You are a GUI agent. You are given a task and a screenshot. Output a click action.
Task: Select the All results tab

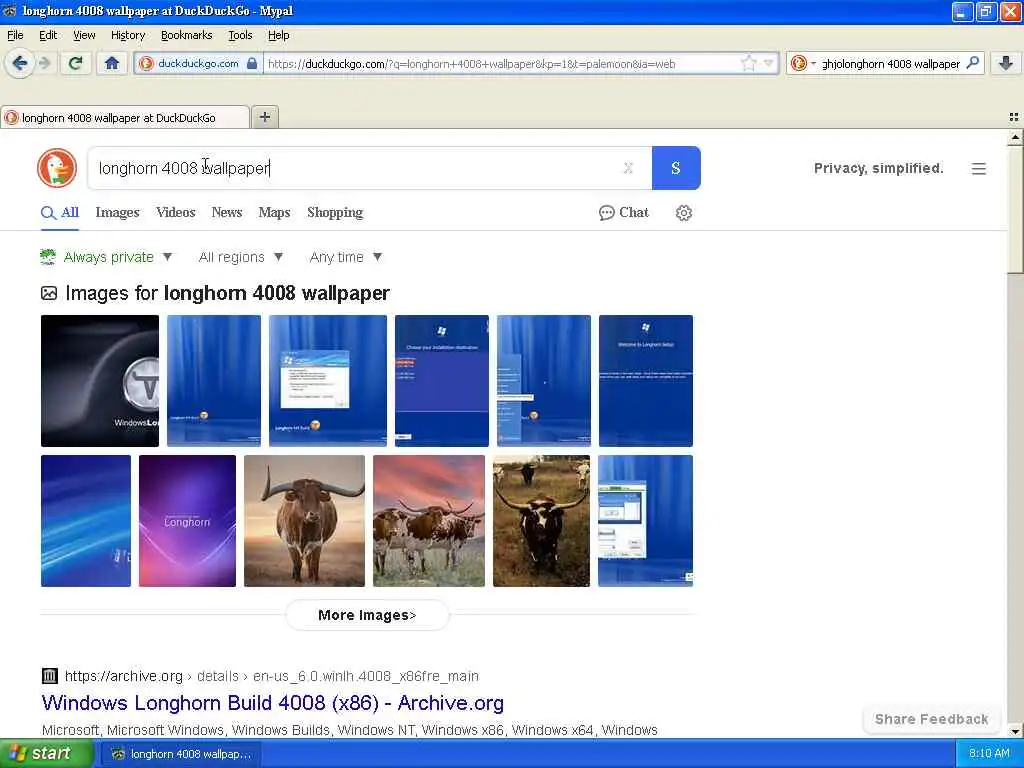[x=59, y=212]
